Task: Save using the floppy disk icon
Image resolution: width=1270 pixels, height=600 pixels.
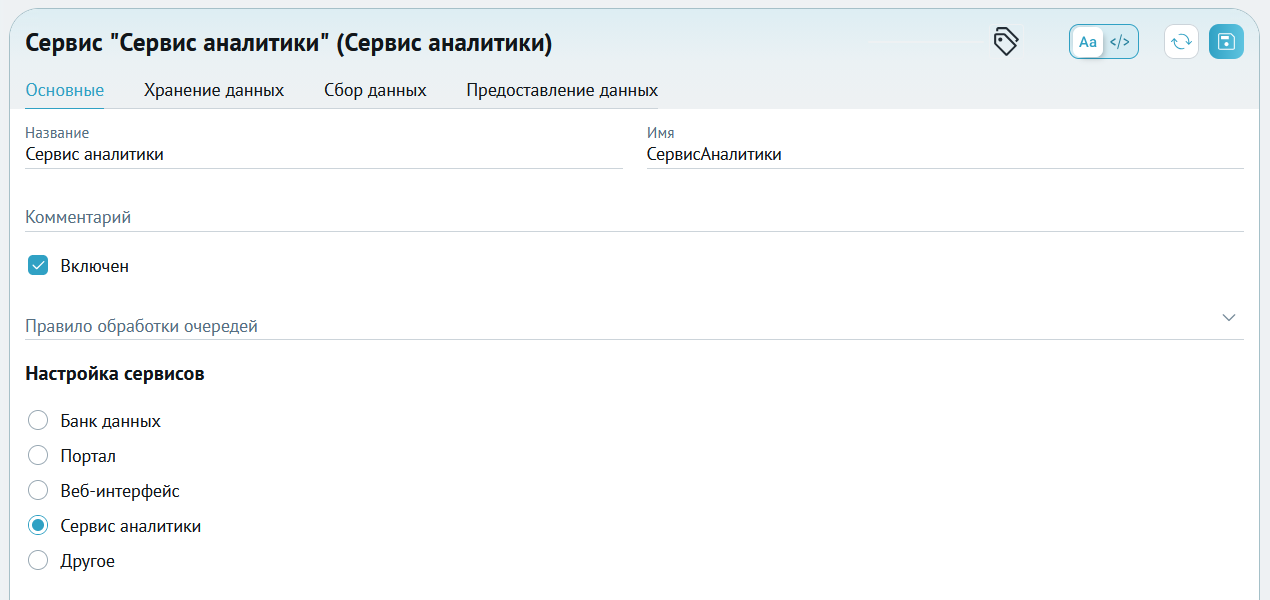Action: (1226, 42)
